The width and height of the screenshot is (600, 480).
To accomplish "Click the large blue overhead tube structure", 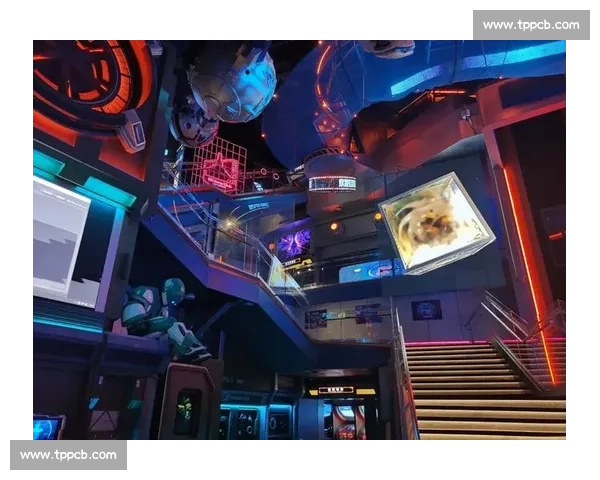I will point(400,90).
